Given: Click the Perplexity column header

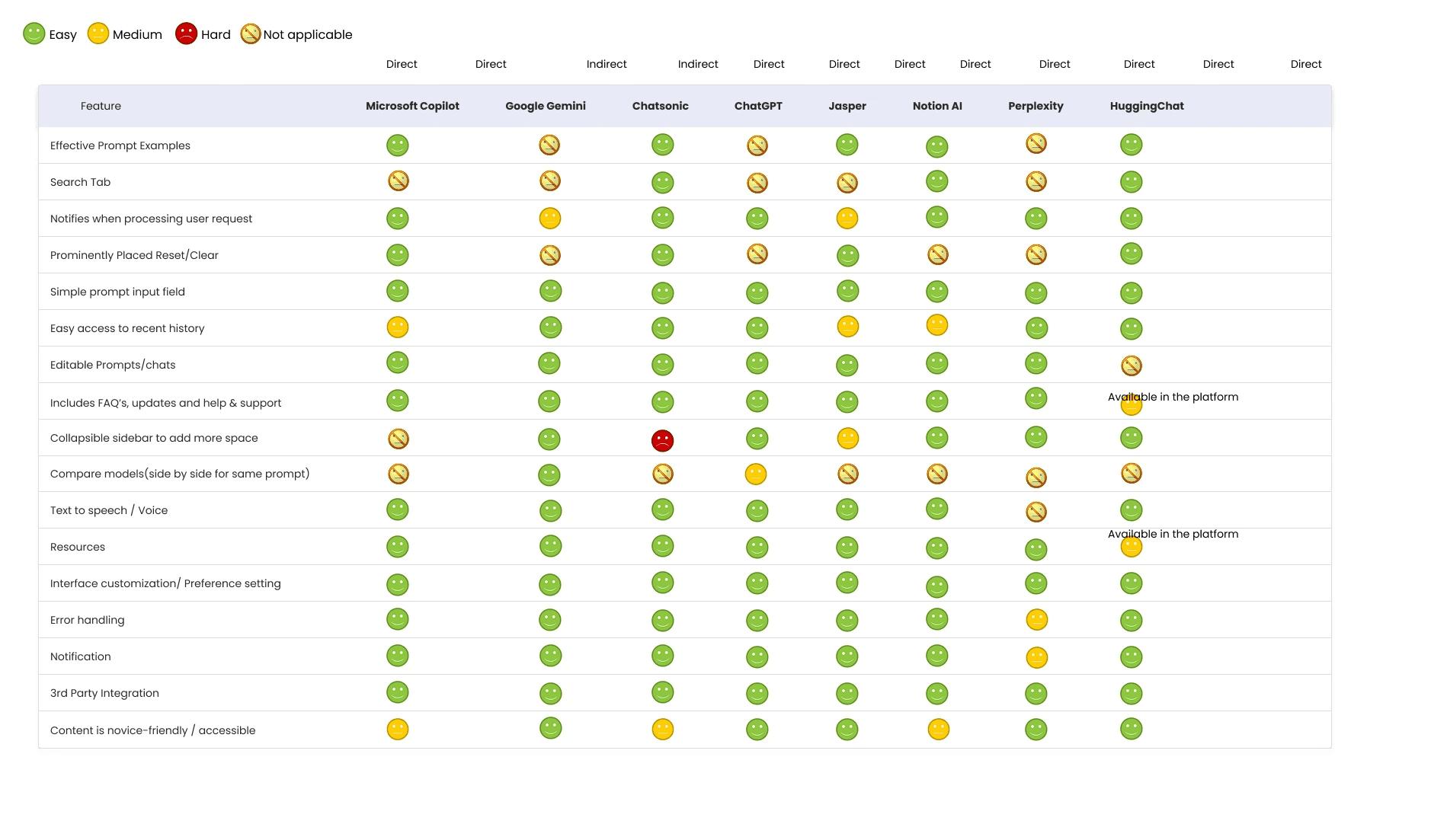Looking at the screenshot, I should pos(1036,106).
